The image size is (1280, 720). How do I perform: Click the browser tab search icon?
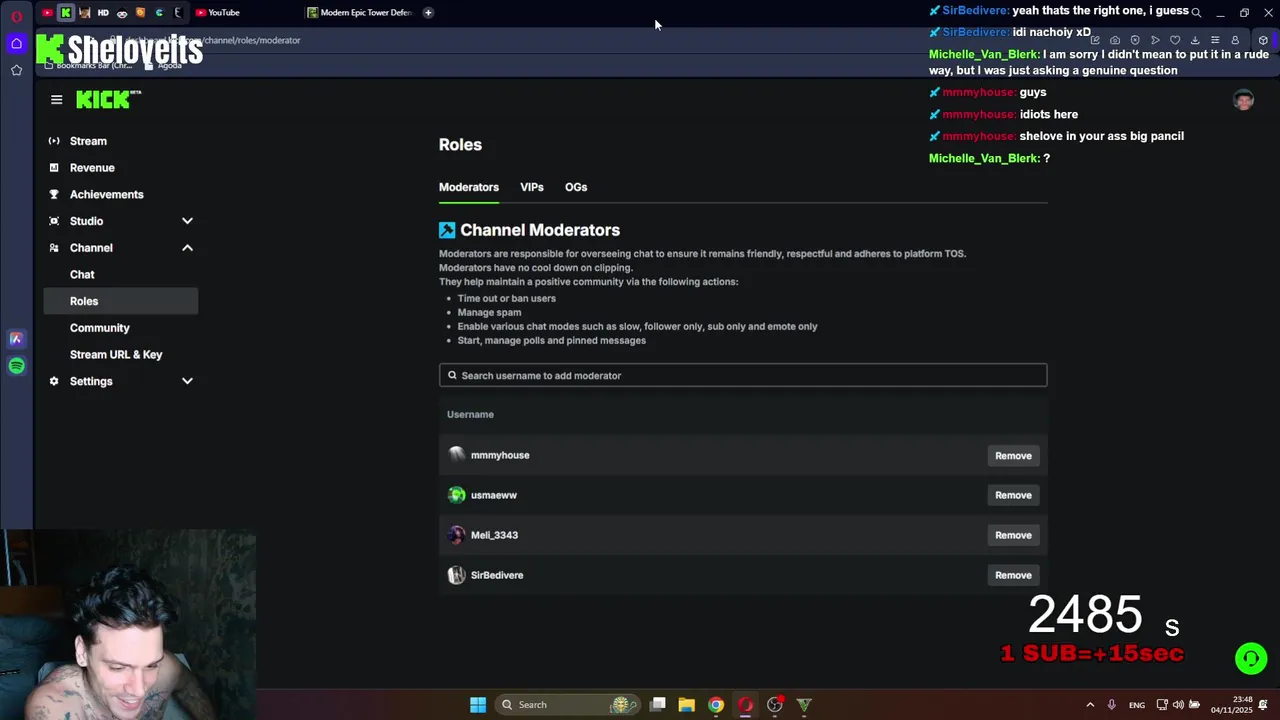[x=1196, y=12]
